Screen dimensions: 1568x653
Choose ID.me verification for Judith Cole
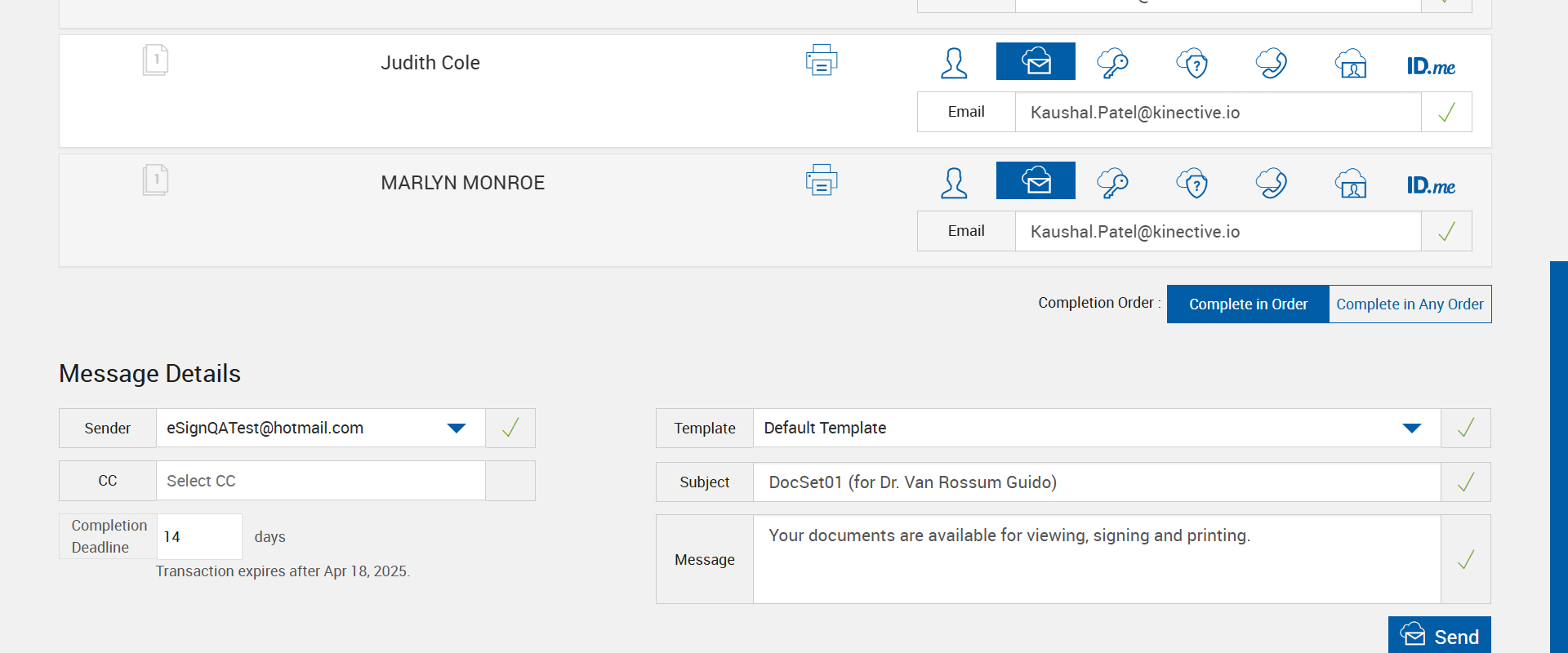tap(1431, 66)
